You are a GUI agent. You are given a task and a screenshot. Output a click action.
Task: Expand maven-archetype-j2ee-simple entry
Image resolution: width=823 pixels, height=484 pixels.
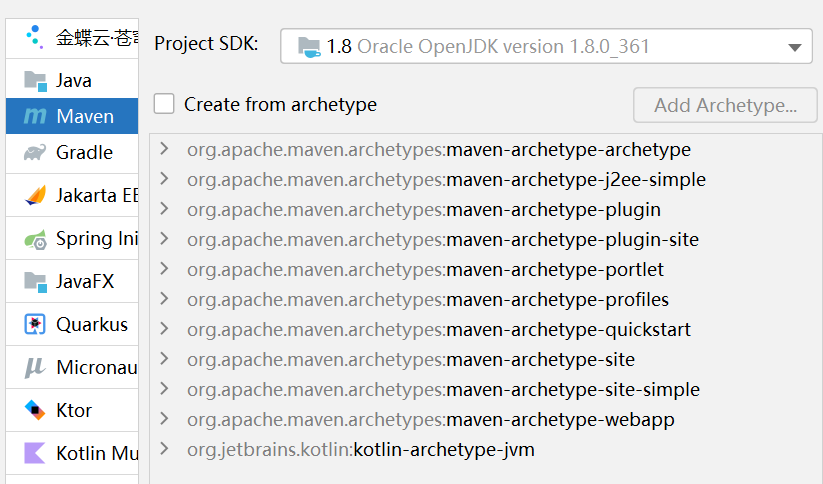(x=164, y=179)
